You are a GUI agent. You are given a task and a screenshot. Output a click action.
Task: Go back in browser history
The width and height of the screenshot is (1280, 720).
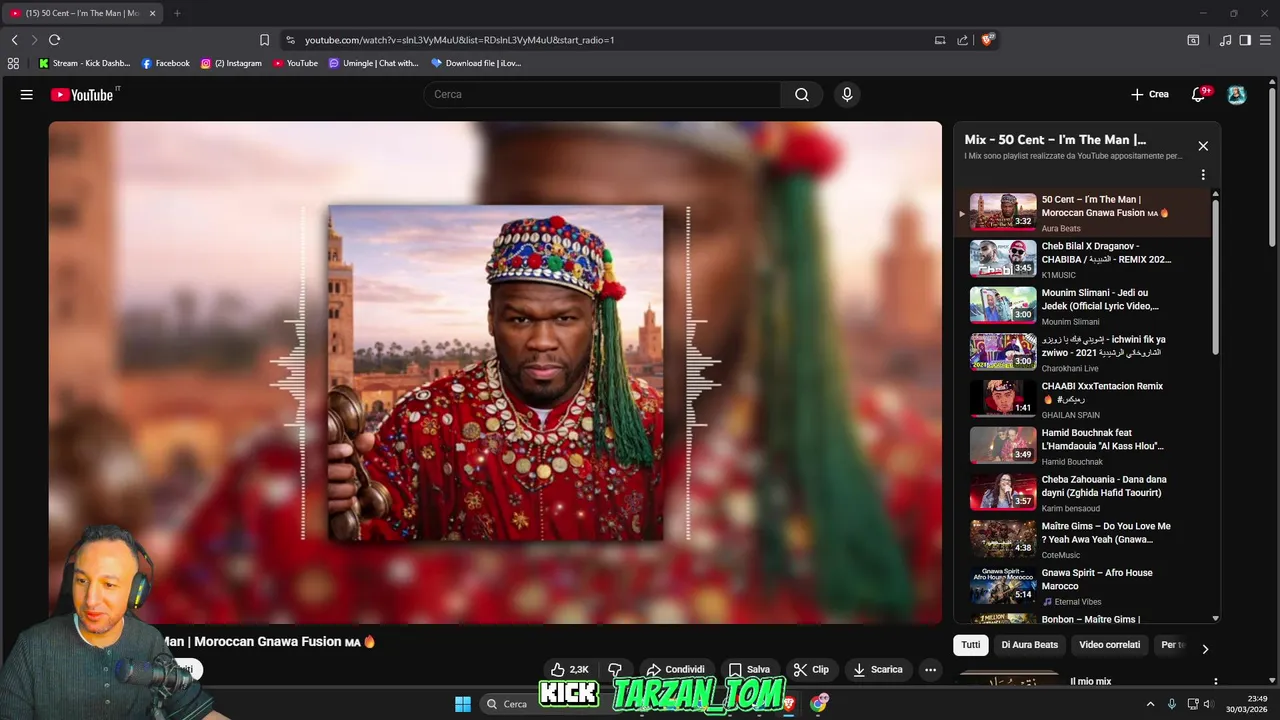(14, 40)
